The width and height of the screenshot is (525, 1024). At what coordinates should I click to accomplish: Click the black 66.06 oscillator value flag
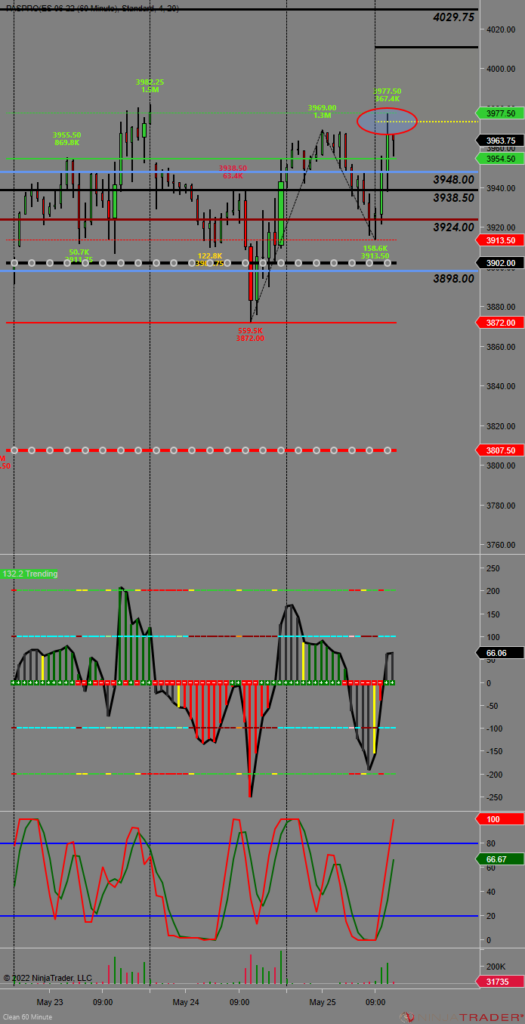pos(501,652)
